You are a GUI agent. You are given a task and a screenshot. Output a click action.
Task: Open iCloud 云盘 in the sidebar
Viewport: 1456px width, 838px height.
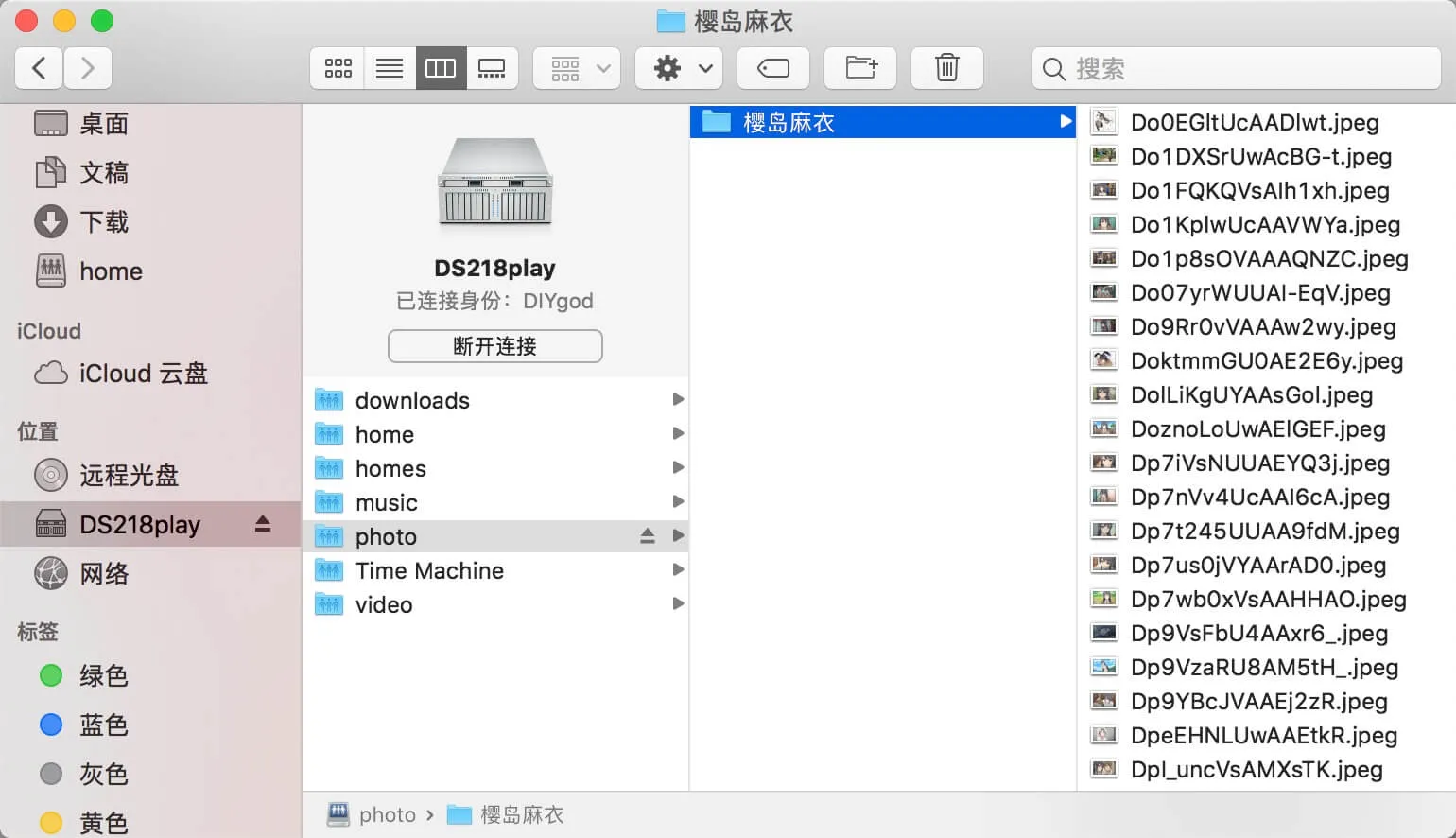[142, 374]
